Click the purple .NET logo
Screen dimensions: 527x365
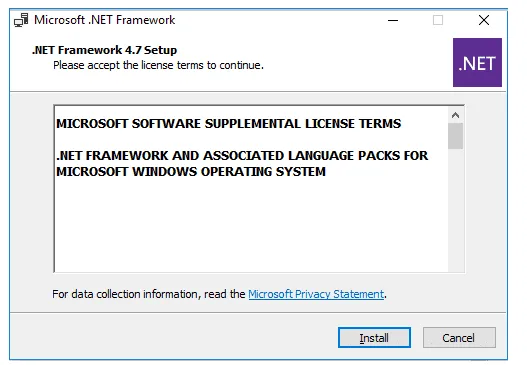[477, 63]
